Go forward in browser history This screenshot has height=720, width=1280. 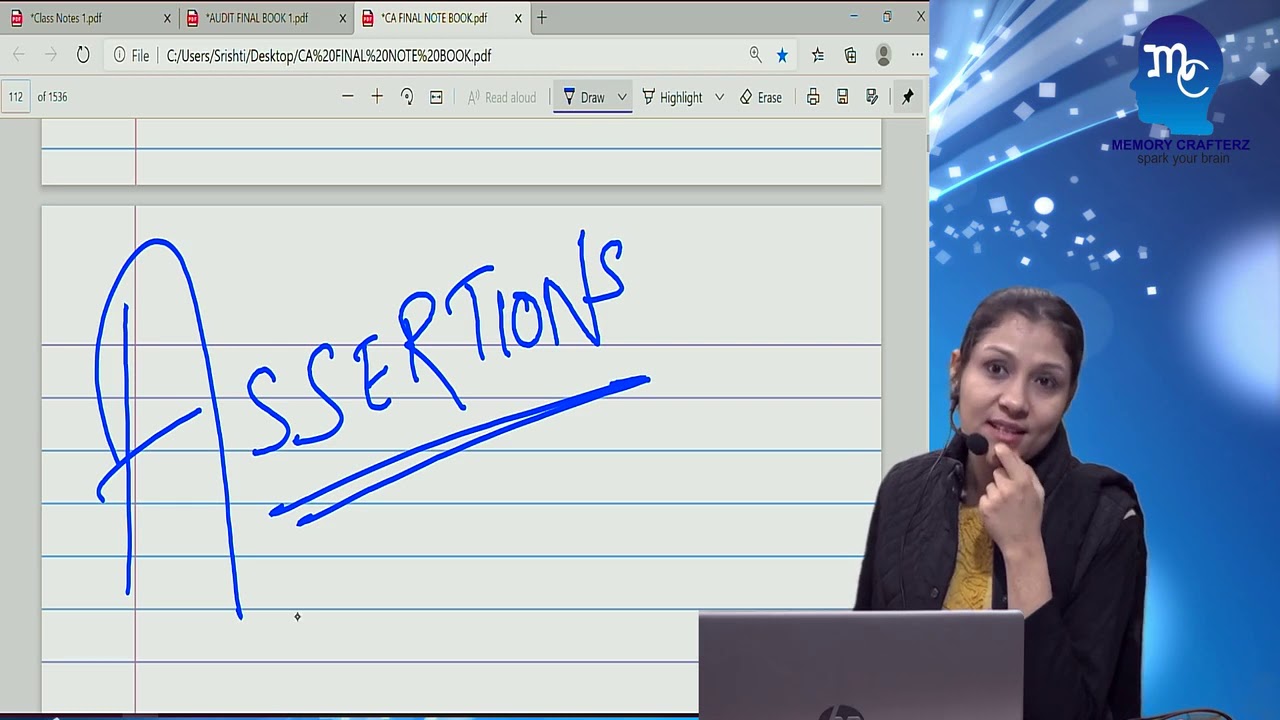(x=51, y=55)
